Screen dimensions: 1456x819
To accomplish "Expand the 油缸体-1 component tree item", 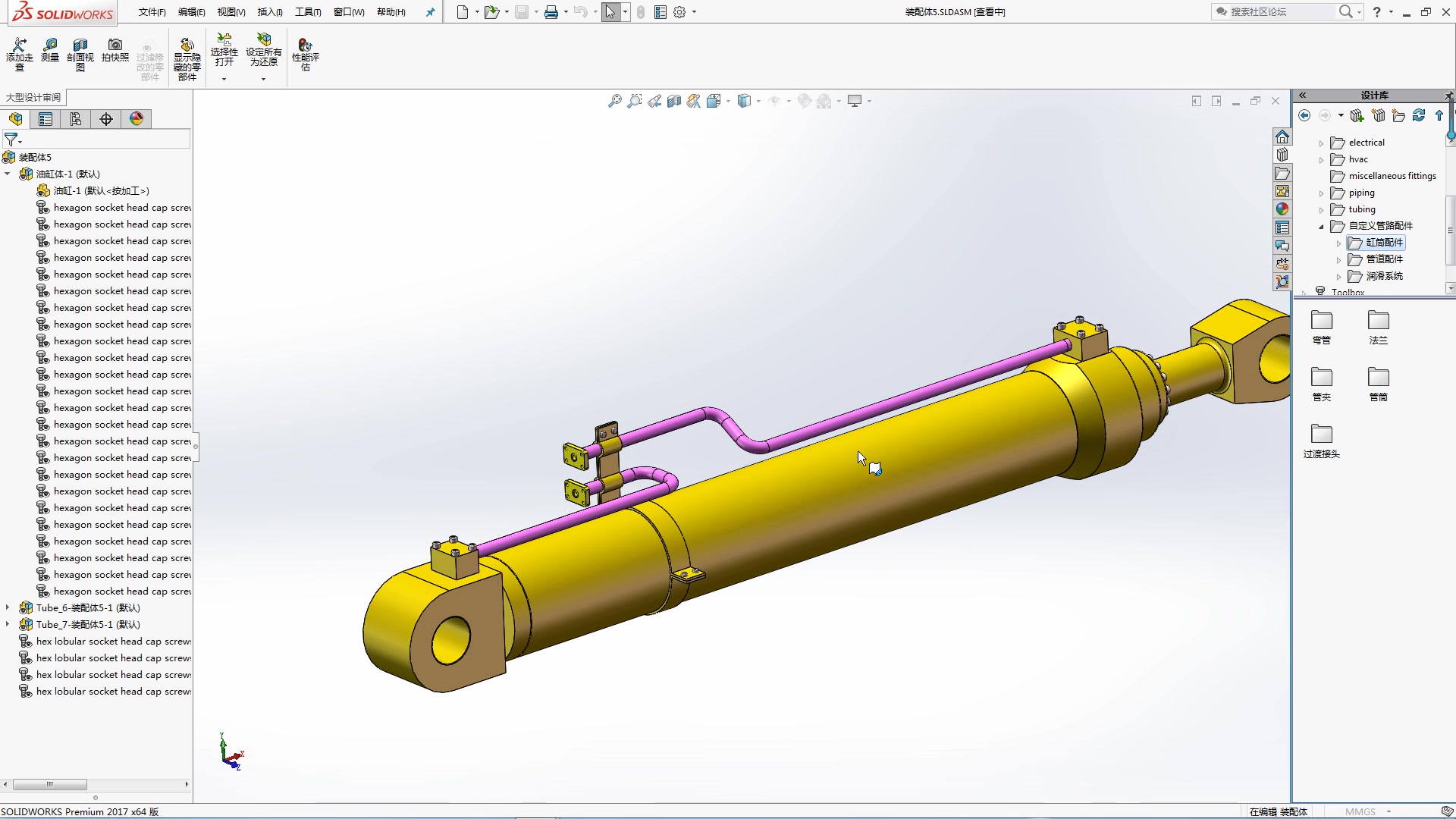I will tap(9, 173).
